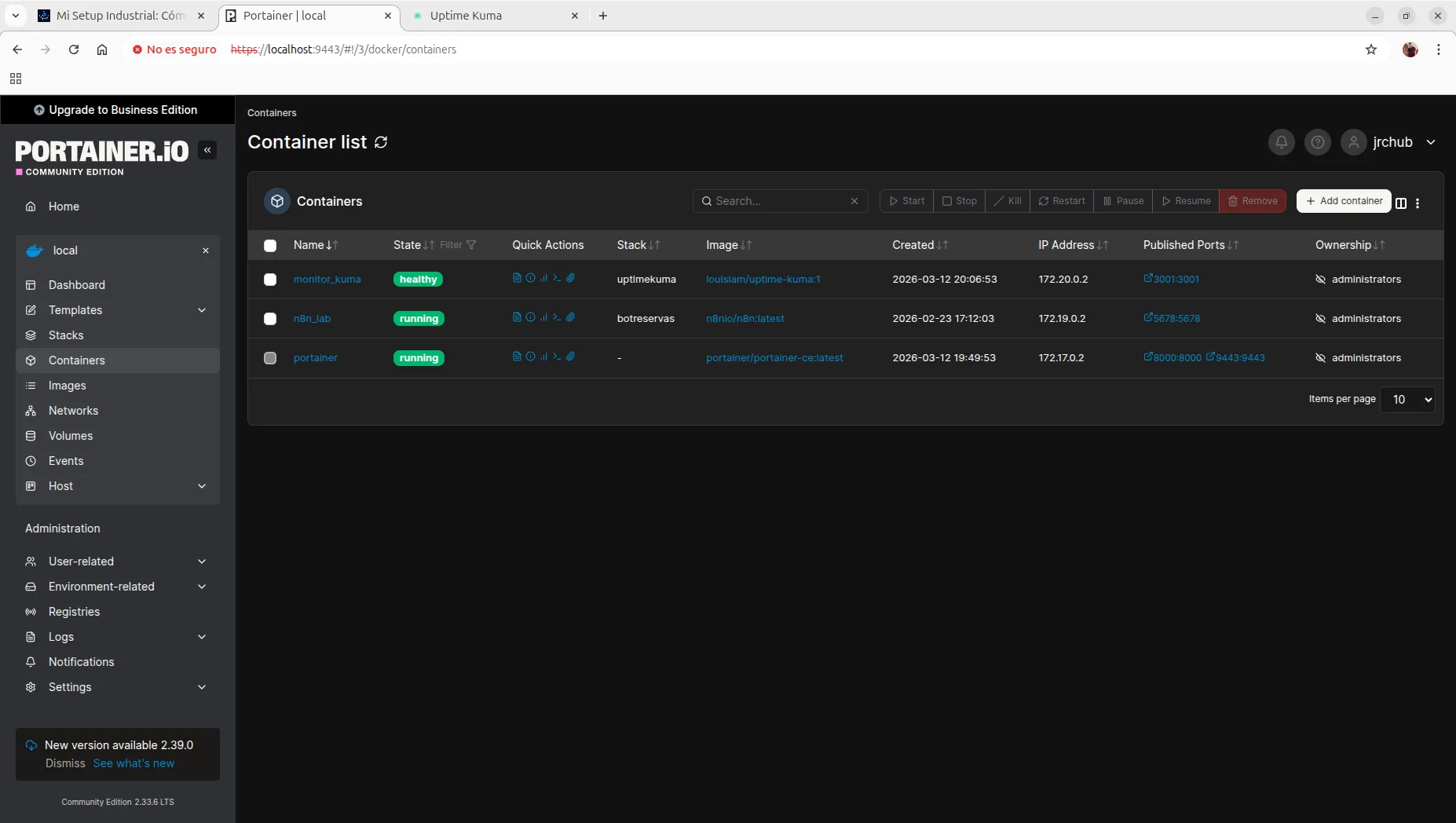Click See what's new link
This screenshot has height=823, width=1456.
(x=134, y=763)
